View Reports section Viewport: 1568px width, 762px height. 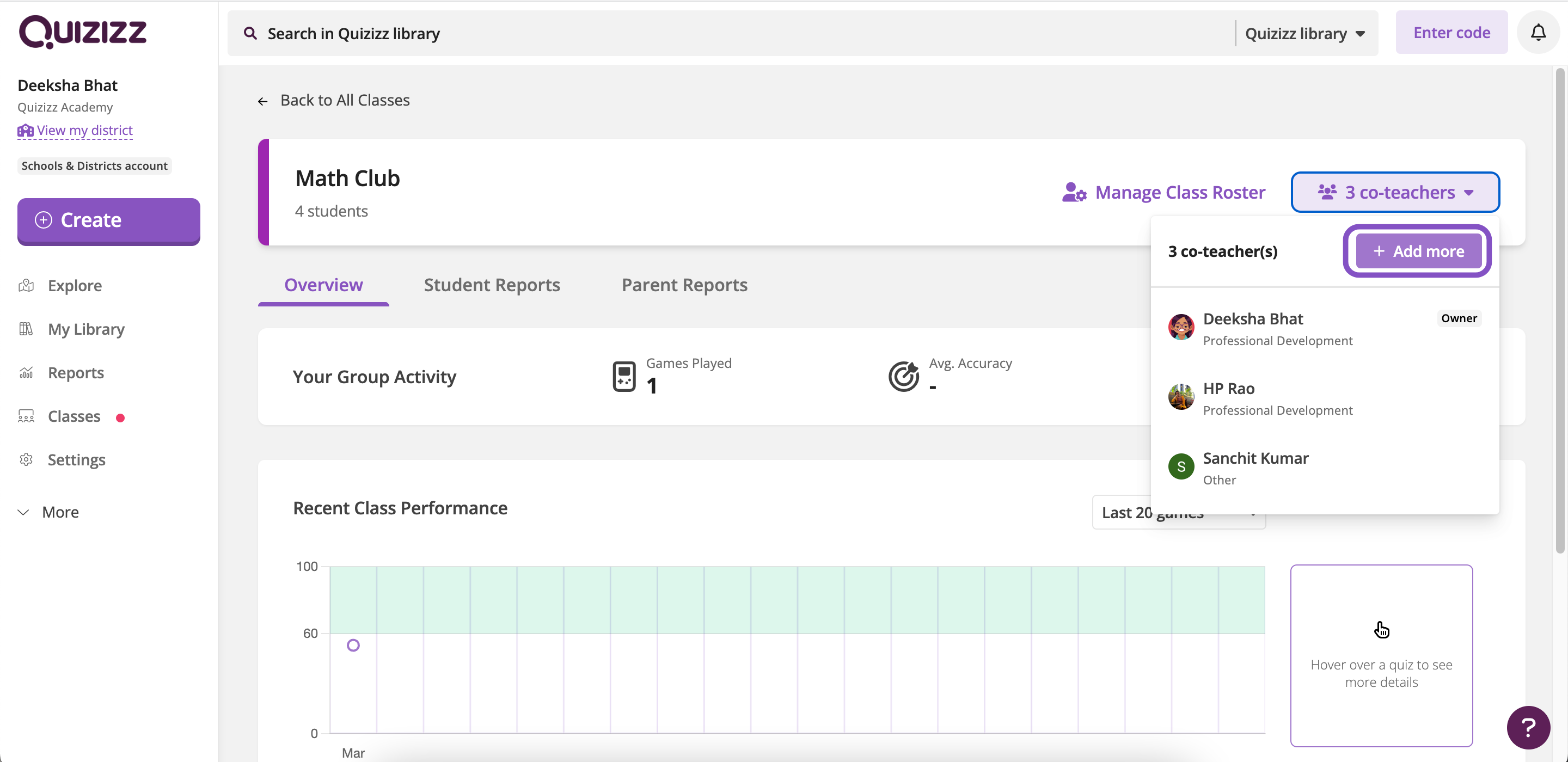click(75, 372)
